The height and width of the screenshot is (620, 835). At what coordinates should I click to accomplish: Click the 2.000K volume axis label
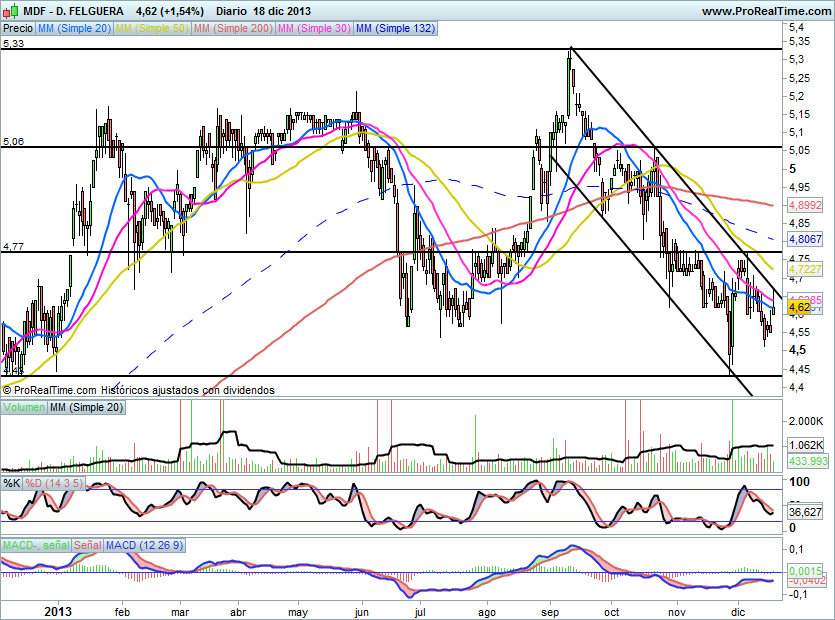point(805,421)
